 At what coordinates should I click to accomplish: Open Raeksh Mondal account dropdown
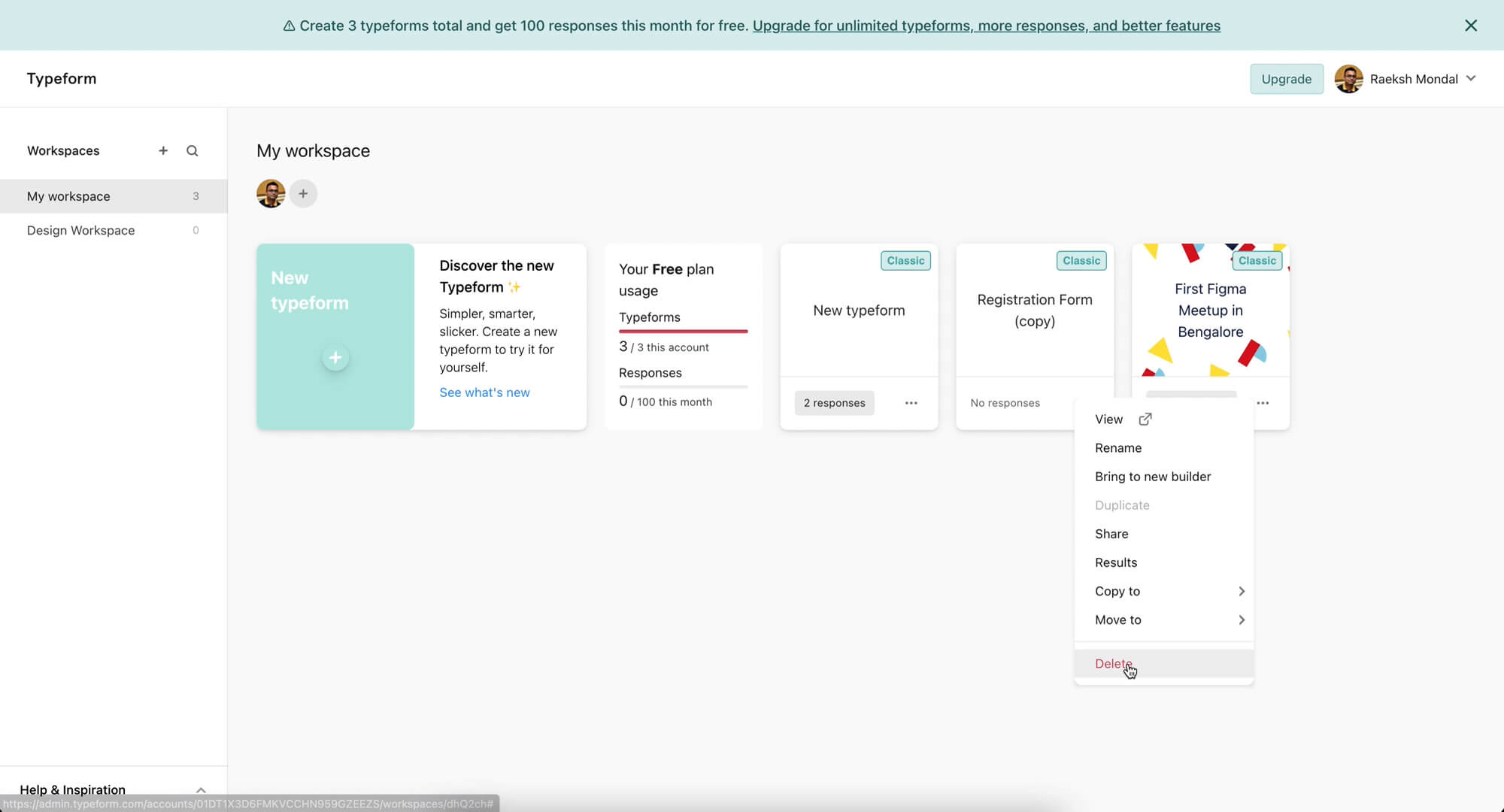pos(1471,79)
